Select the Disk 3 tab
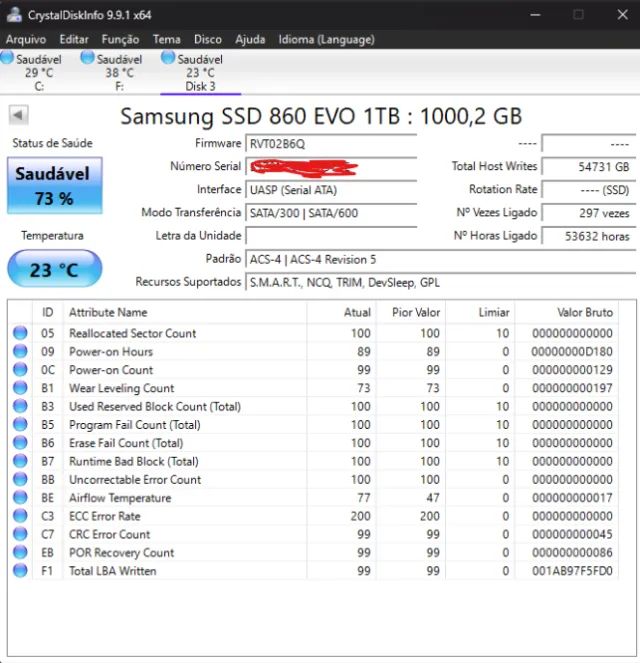Image resolution: width=640 pixels, height=663 pixels. pos(200,72)
